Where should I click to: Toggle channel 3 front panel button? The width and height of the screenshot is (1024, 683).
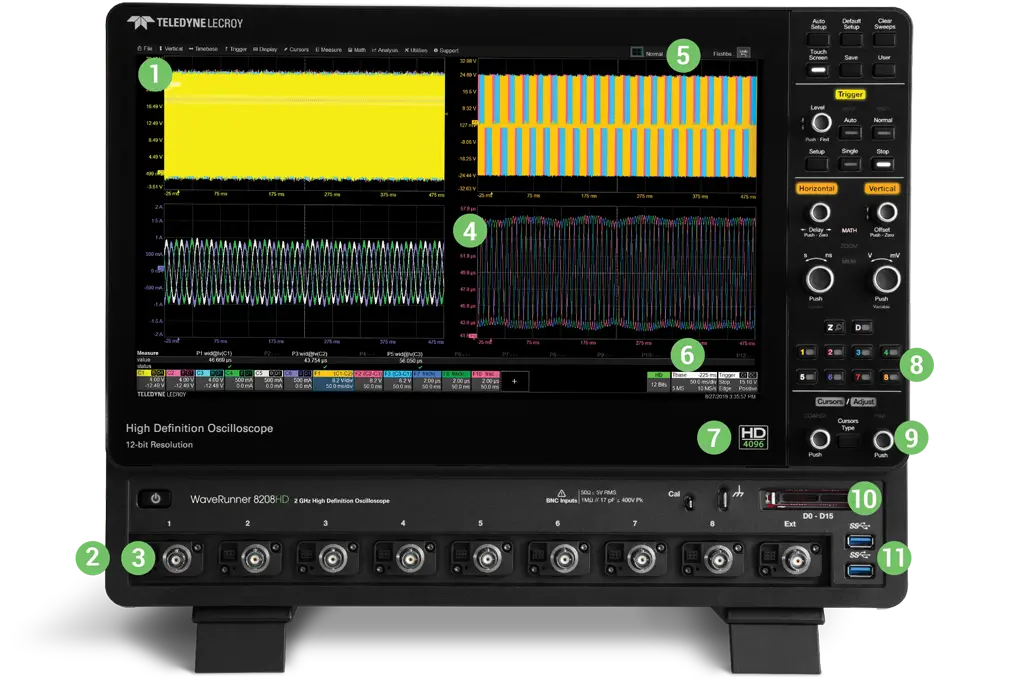[862, 352]
